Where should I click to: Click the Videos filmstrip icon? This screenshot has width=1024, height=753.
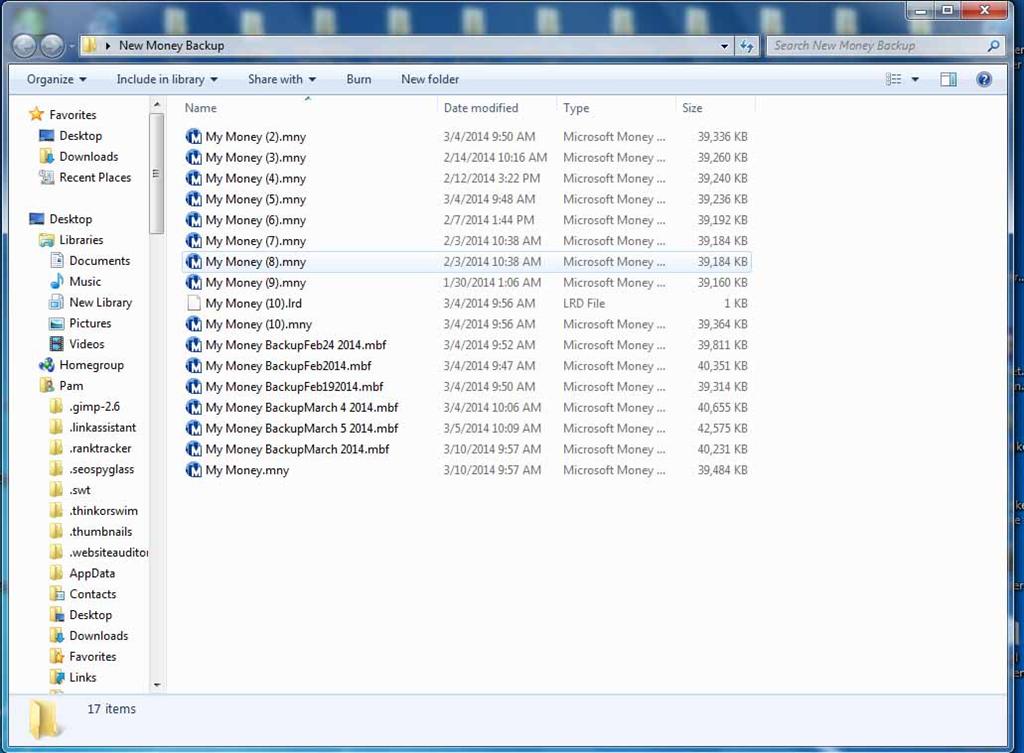[x=57, y=344]
